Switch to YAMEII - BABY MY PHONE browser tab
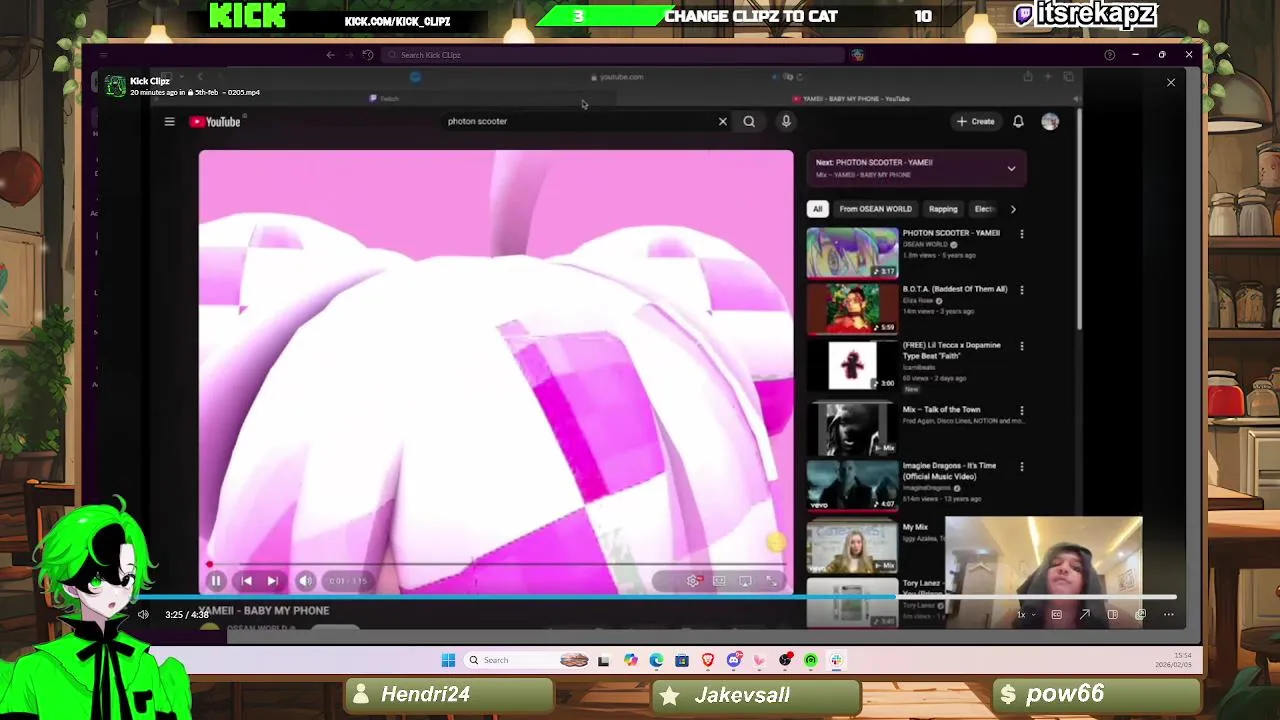This screenshot has width=1280, height=720. [850, 98]
